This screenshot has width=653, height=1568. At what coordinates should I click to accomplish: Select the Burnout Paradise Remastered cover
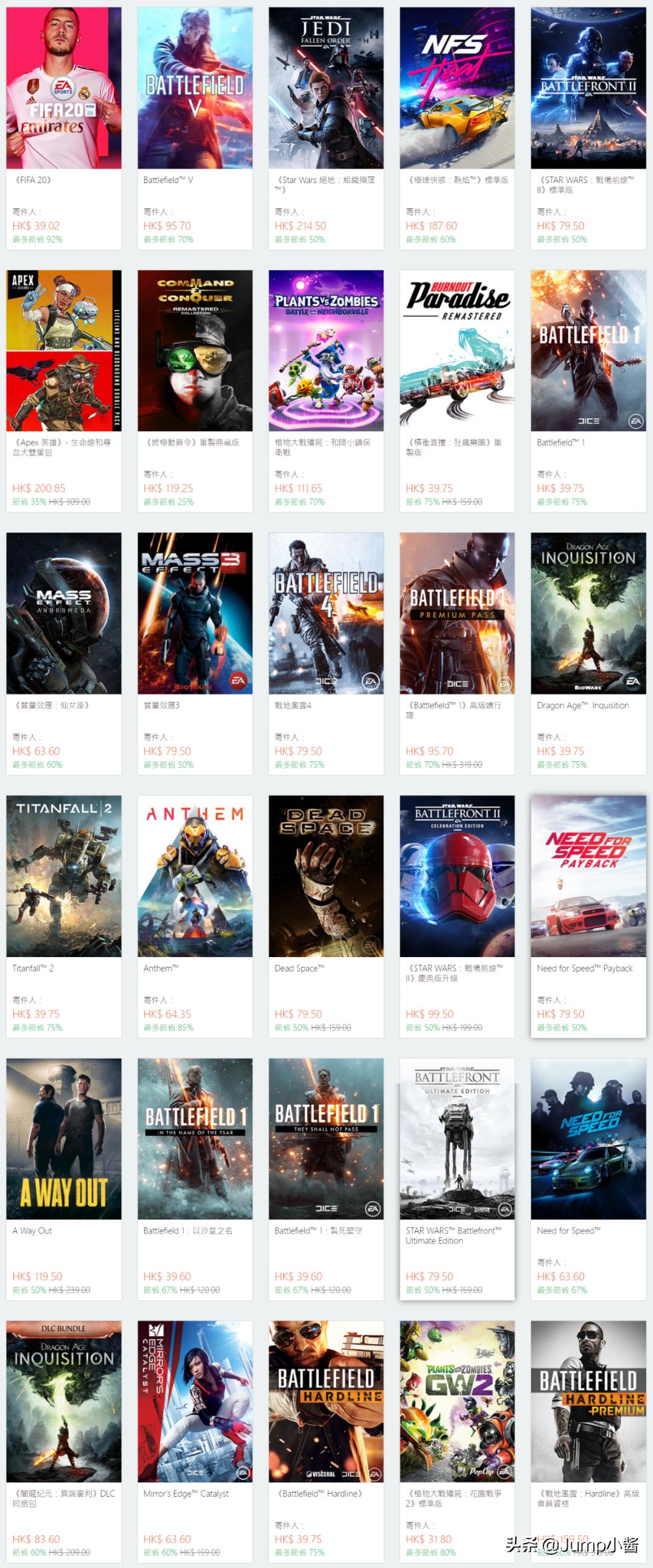pyautogui.click(x=457, y=350)
